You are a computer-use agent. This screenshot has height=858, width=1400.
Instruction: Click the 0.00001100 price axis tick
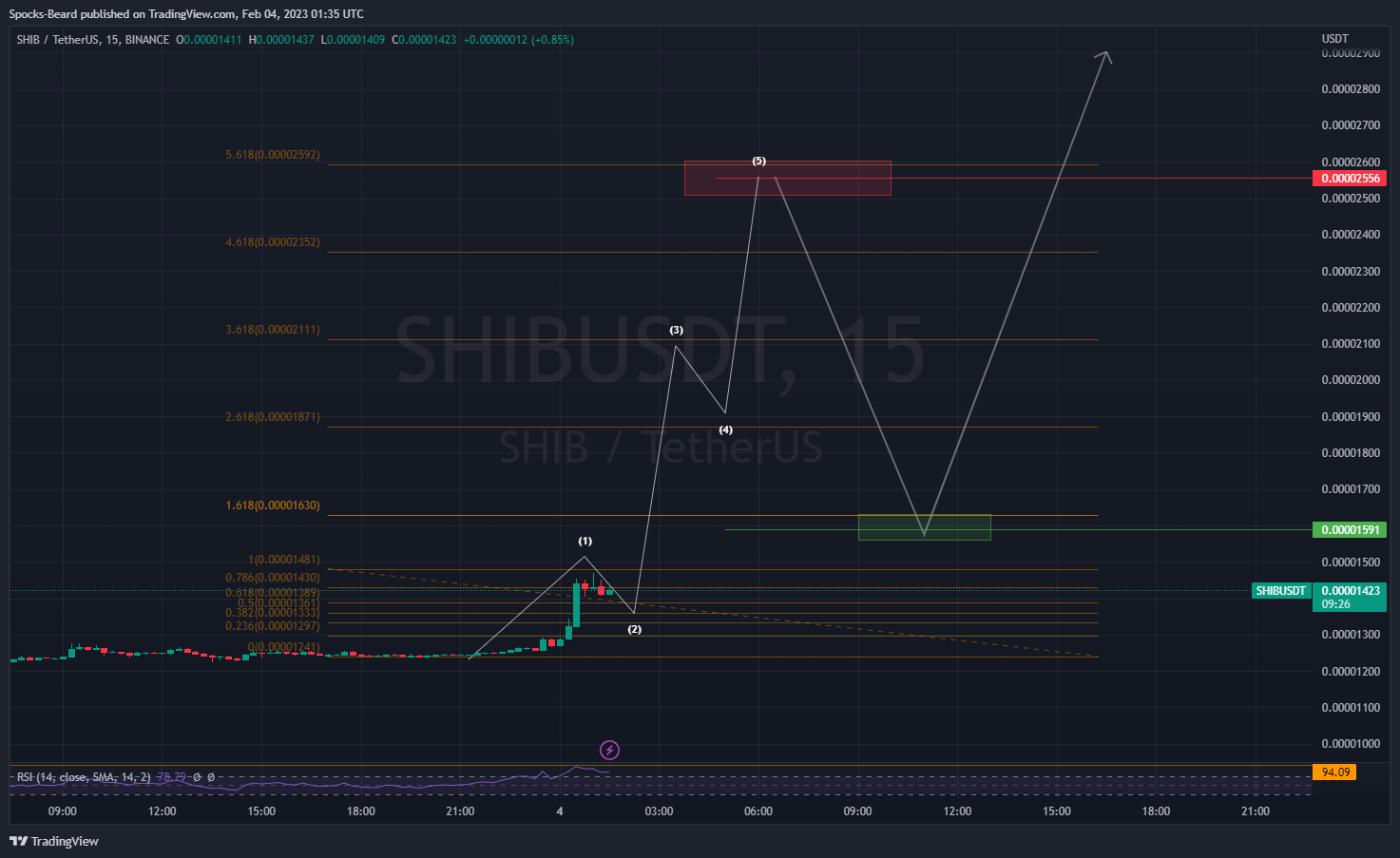pos(1351,708)
